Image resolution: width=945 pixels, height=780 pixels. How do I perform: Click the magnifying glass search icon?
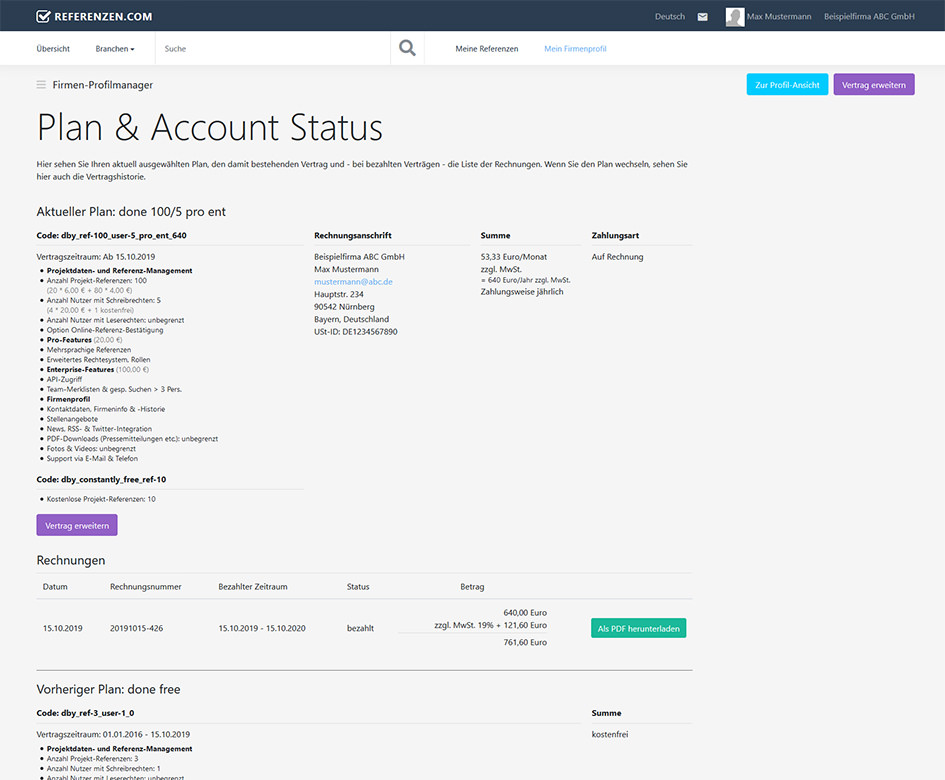407,48
